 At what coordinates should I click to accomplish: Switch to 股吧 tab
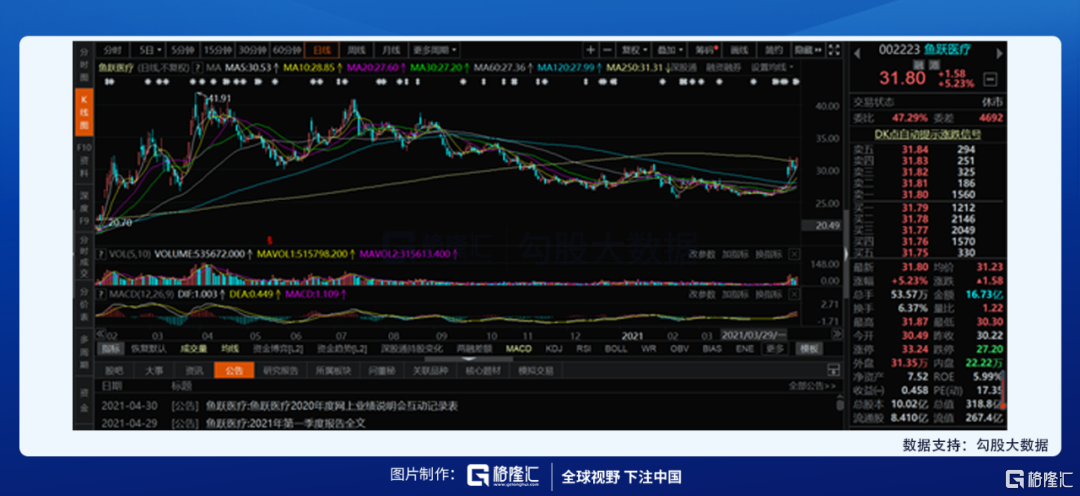pyautogui.click(x=114, y=371)
